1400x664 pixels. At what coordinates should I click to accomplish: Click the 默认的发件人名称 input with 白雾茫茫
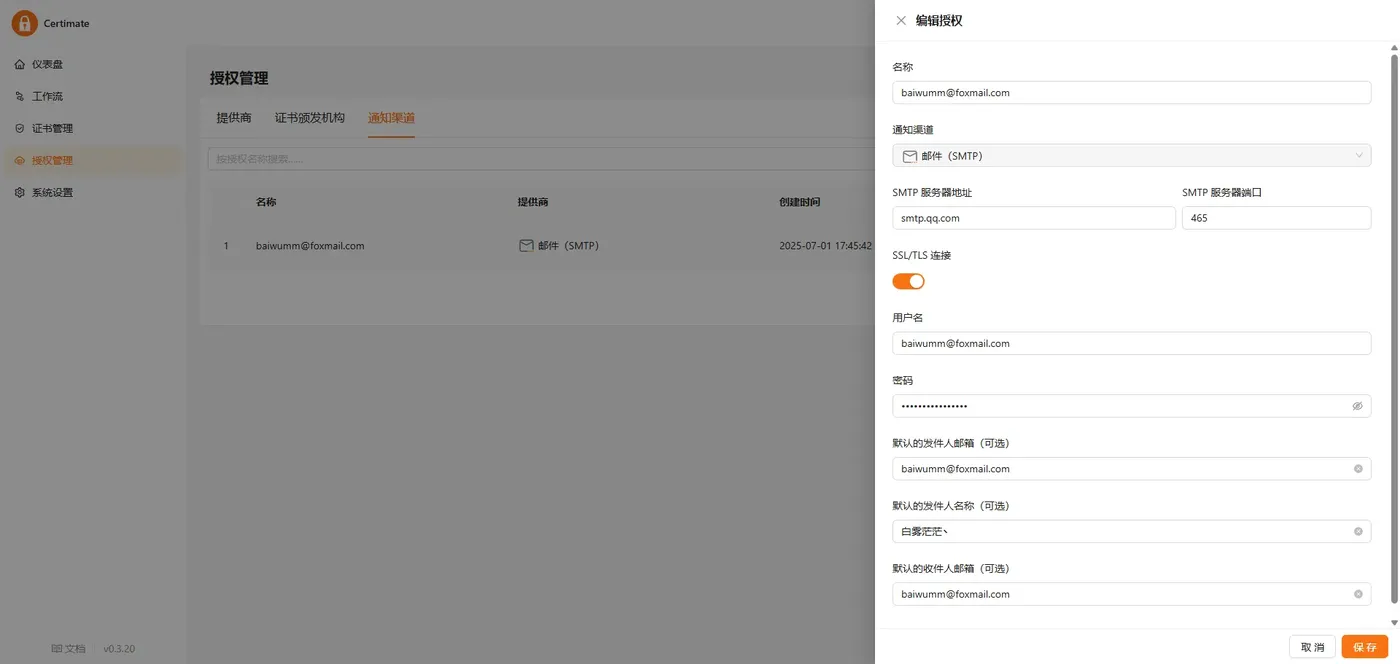click(1131, 531)
